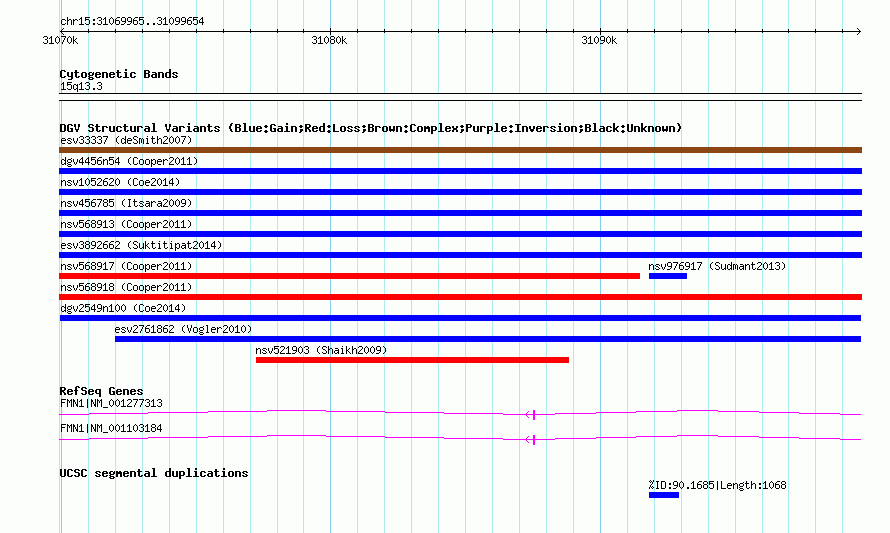The height and width of the screenshot is (533, 890).
Task: Select the esv33337 (deSmith2007) label
Action: [126, 140]
